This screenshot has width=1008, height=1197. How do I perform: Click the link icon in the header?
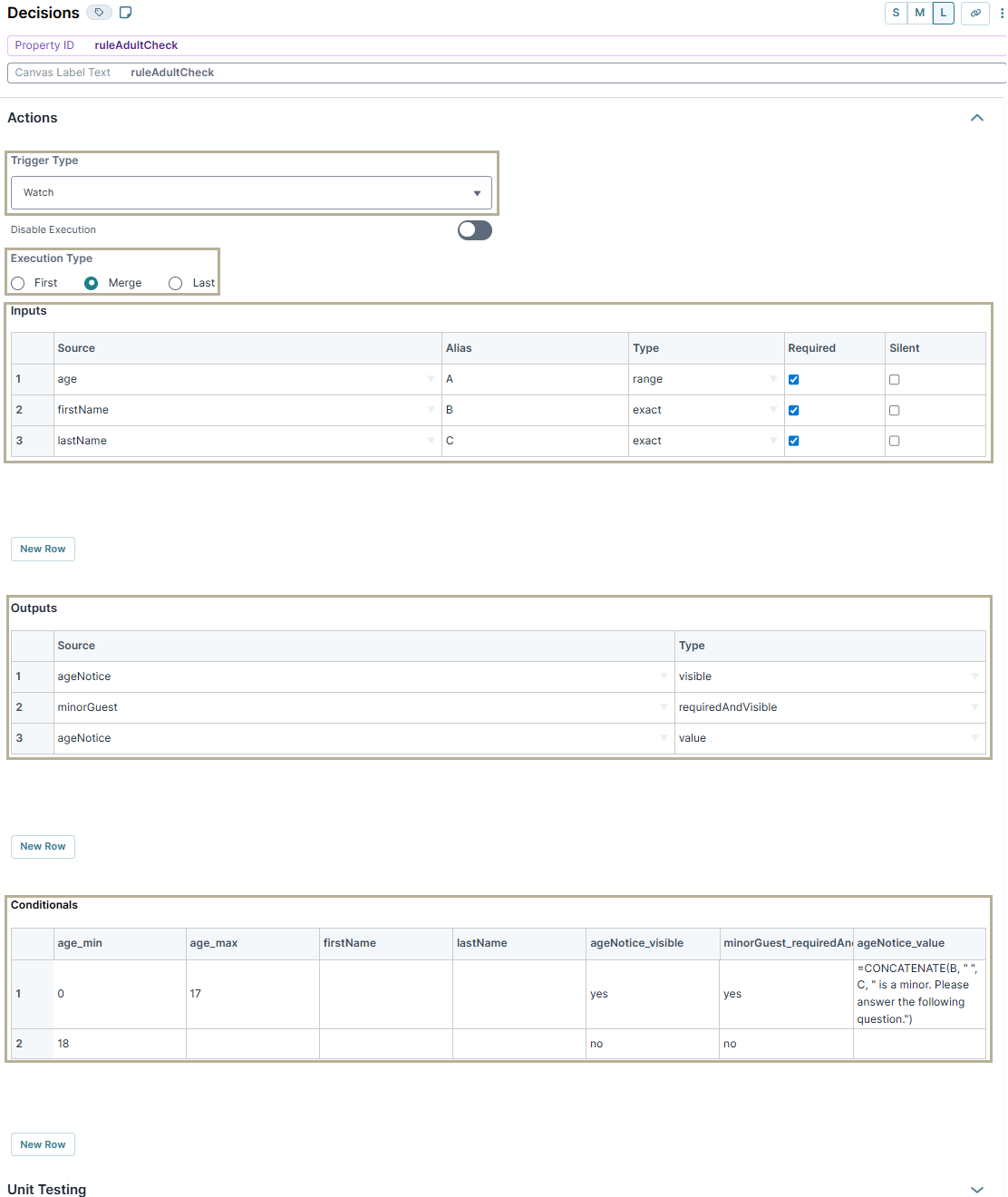point(974,13)
